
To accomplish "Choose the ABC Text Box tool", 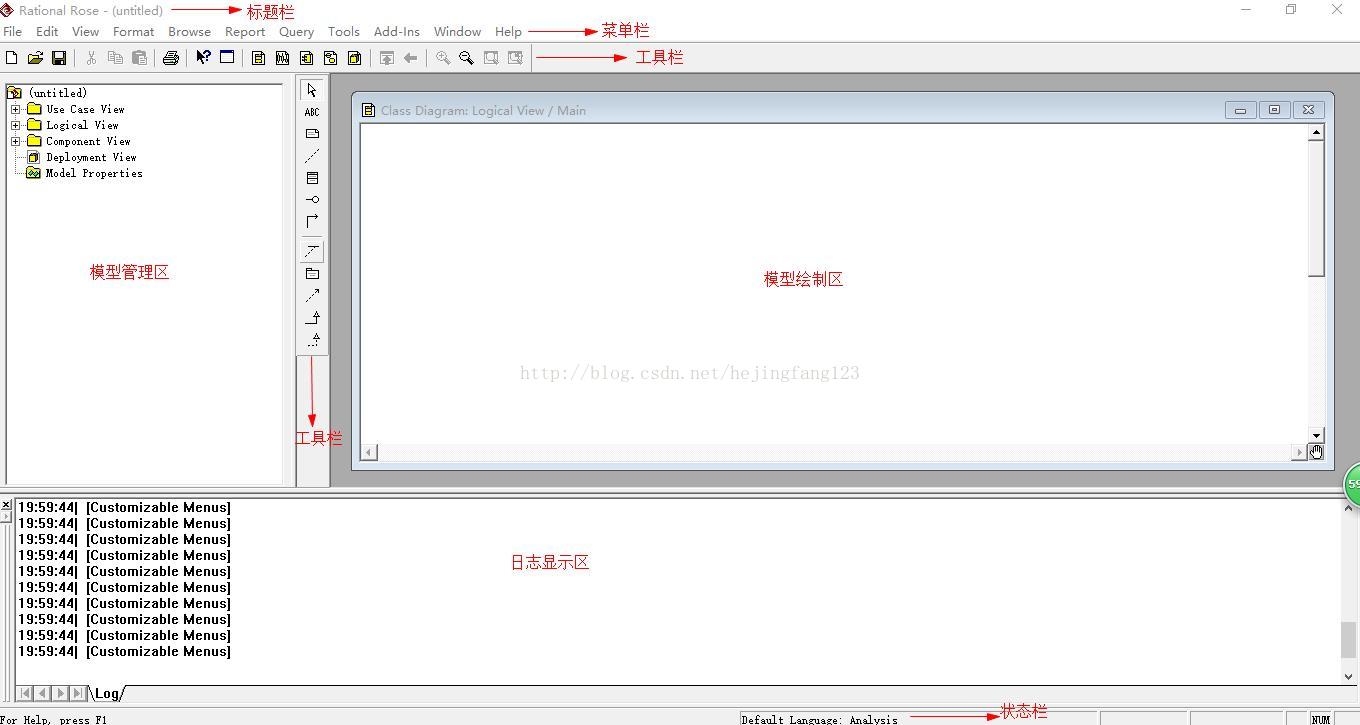I will [x=312, y=112].
